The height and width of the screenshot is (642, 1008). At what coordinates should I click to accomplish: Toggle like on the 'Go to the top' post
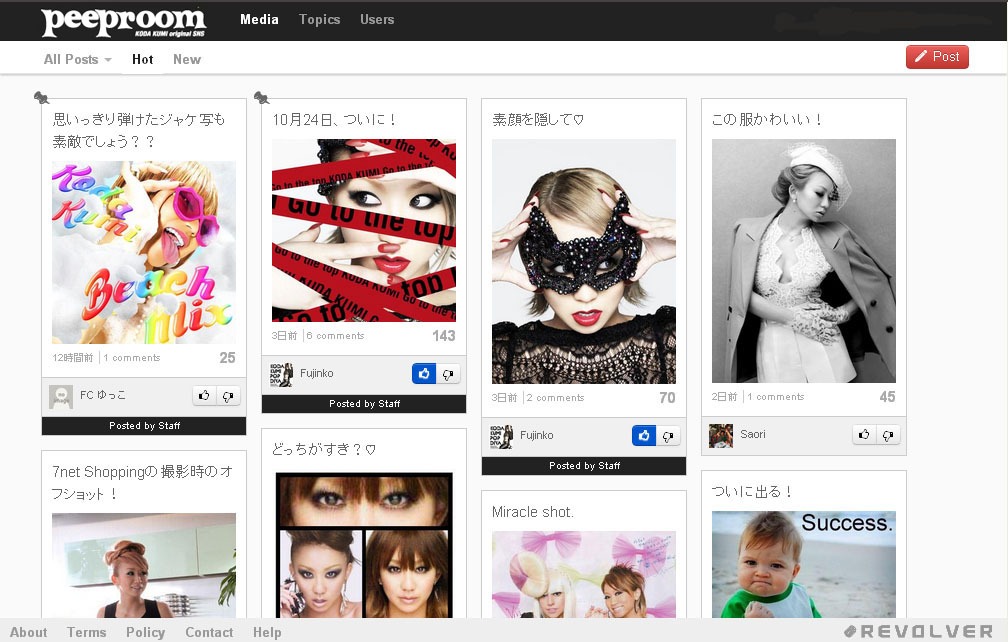point(424,374)
